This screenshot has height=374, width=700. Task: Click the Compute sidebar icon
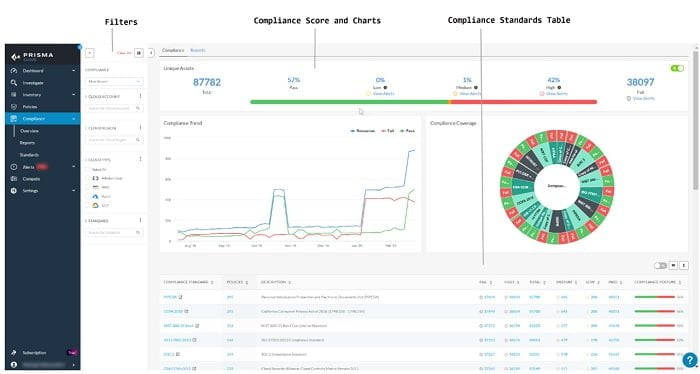(14, 179)
